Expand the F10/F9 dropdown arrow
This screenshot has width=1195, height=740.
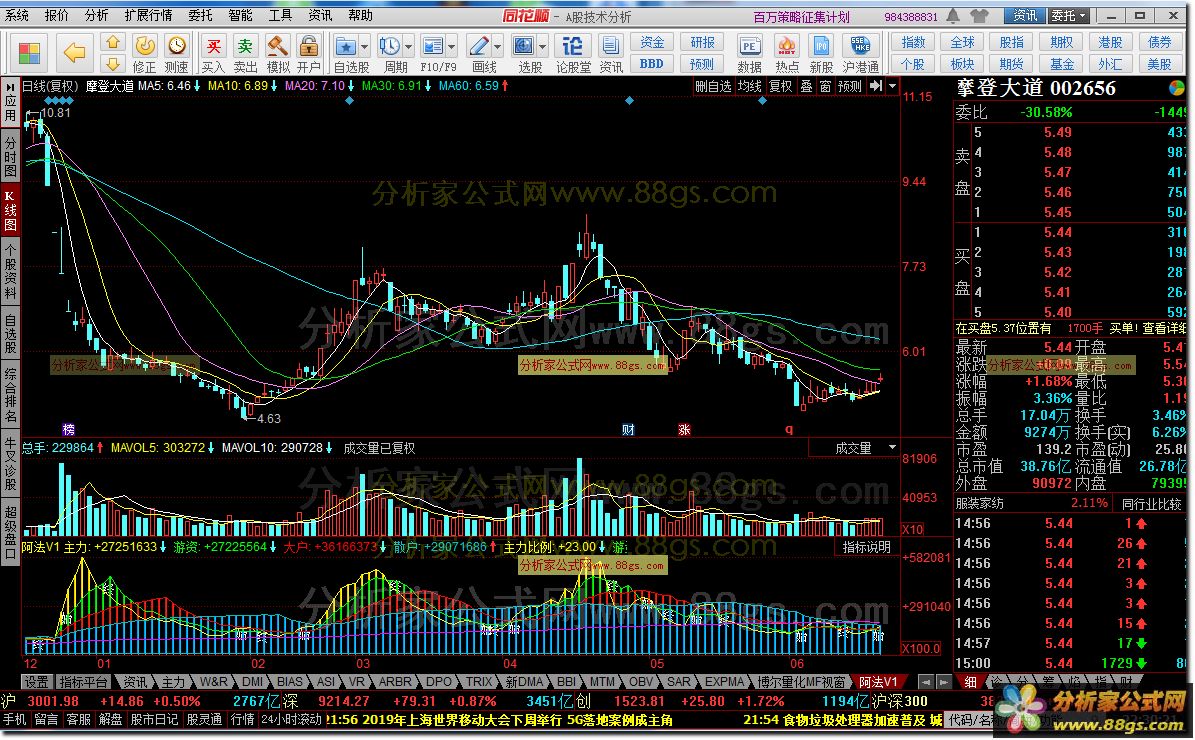pyautogui.click(x=451, y=47)
